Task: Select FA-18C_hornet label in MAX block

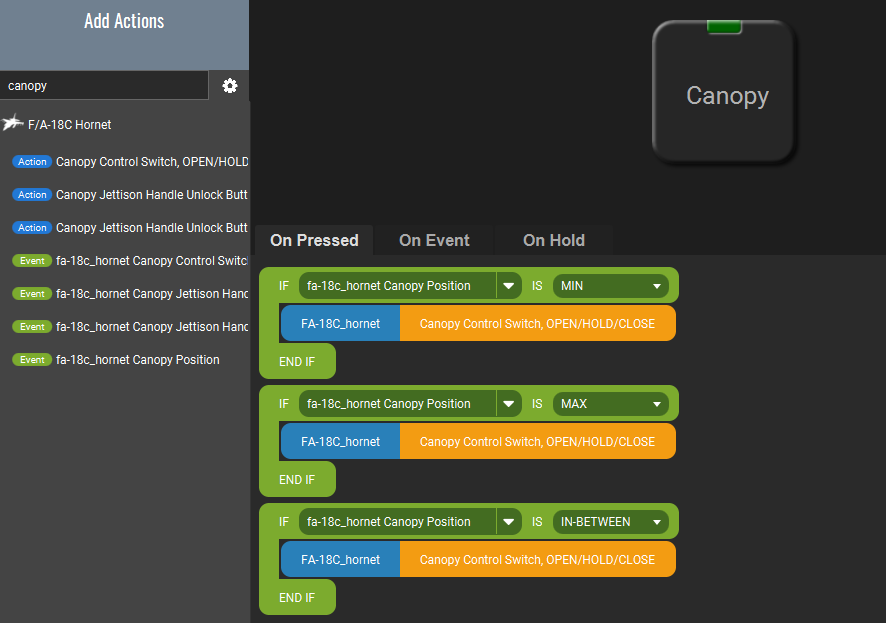Action: coord(340,442)
